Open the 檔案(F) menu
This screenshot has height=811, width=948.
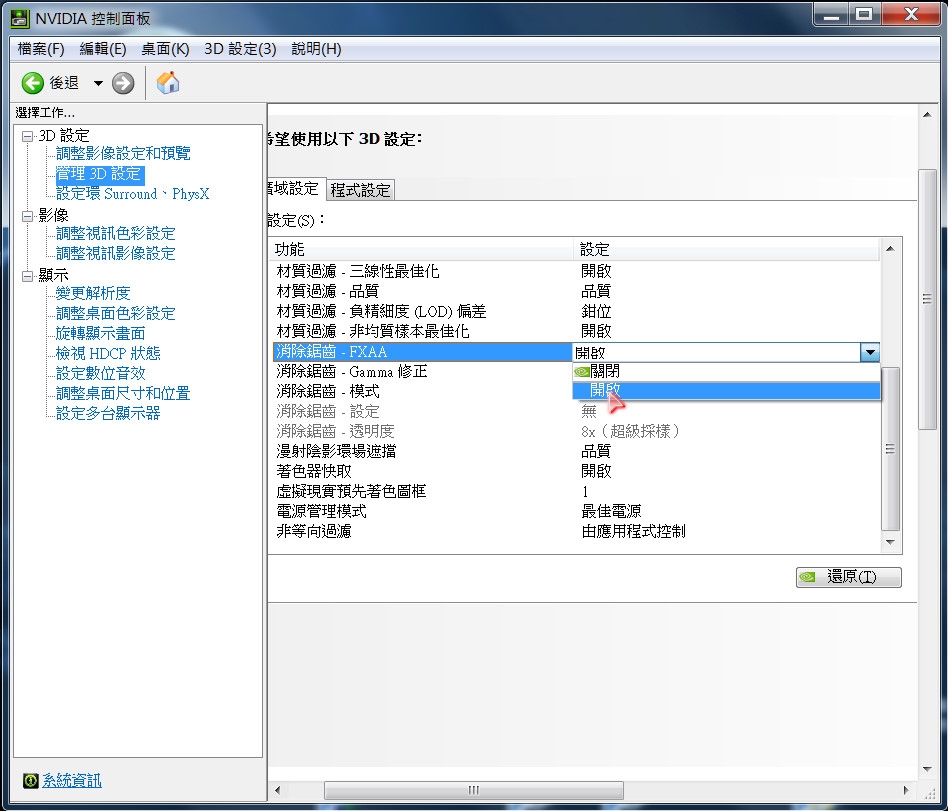(x=41, y=49)
